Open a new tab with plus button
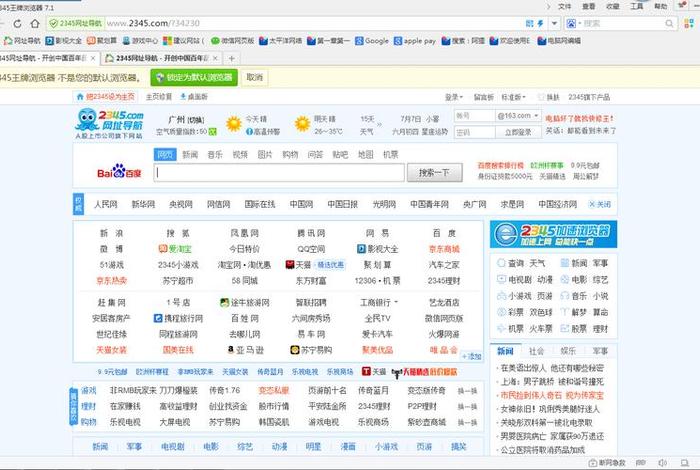 (x=231, y=58)
